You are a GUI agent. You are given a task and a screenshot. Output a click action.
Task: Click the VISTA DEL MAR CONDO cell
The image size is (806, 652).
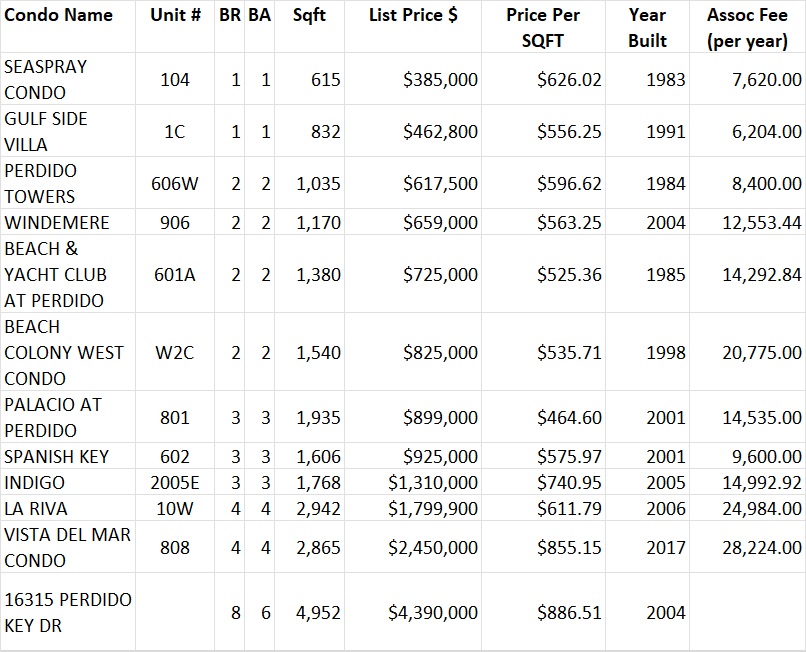pyautogui.click(x=67, y=547)
